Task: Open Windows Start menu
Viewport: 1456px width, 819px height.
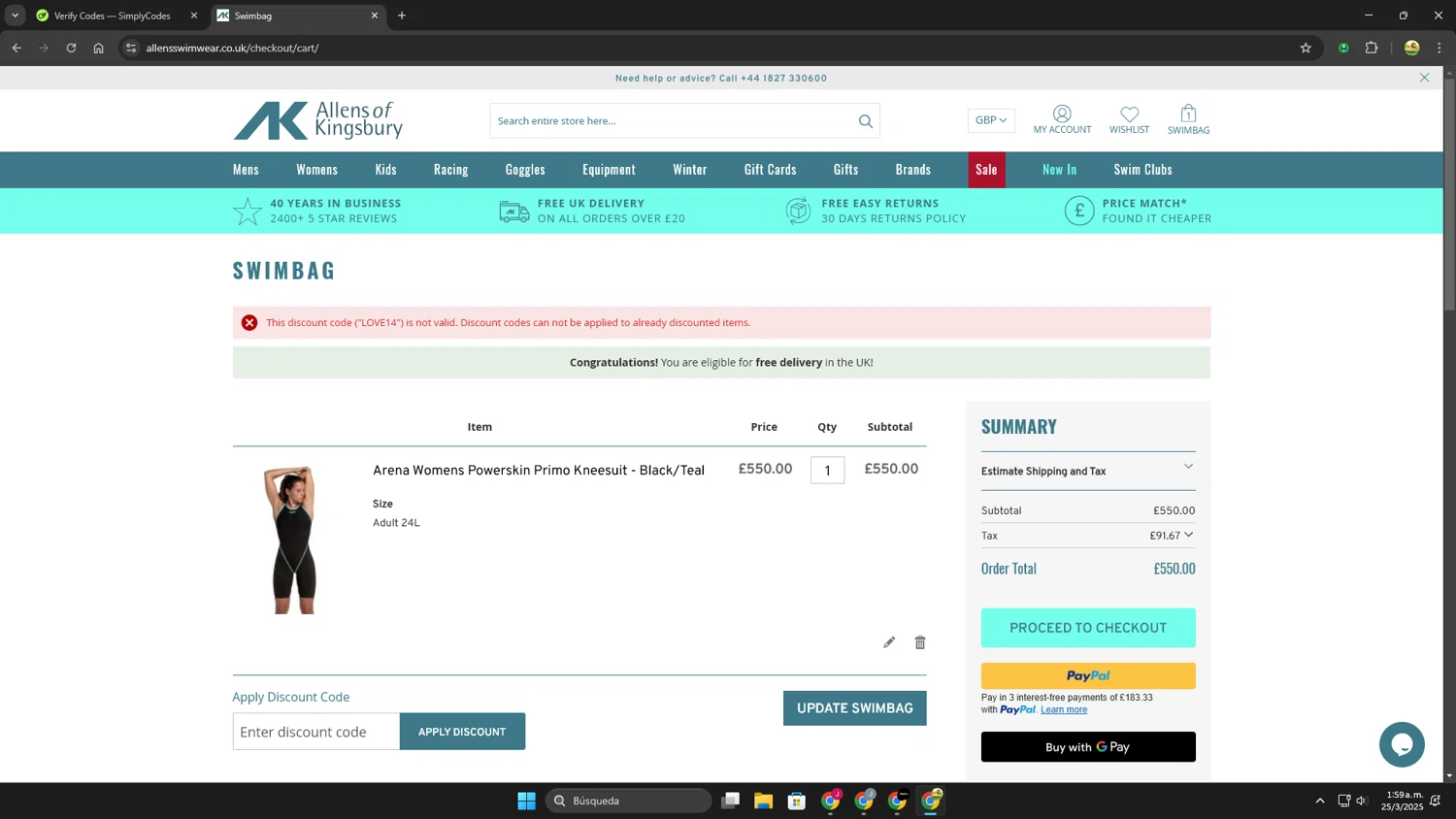Action: pyautogui.click(x=526, y=801)
